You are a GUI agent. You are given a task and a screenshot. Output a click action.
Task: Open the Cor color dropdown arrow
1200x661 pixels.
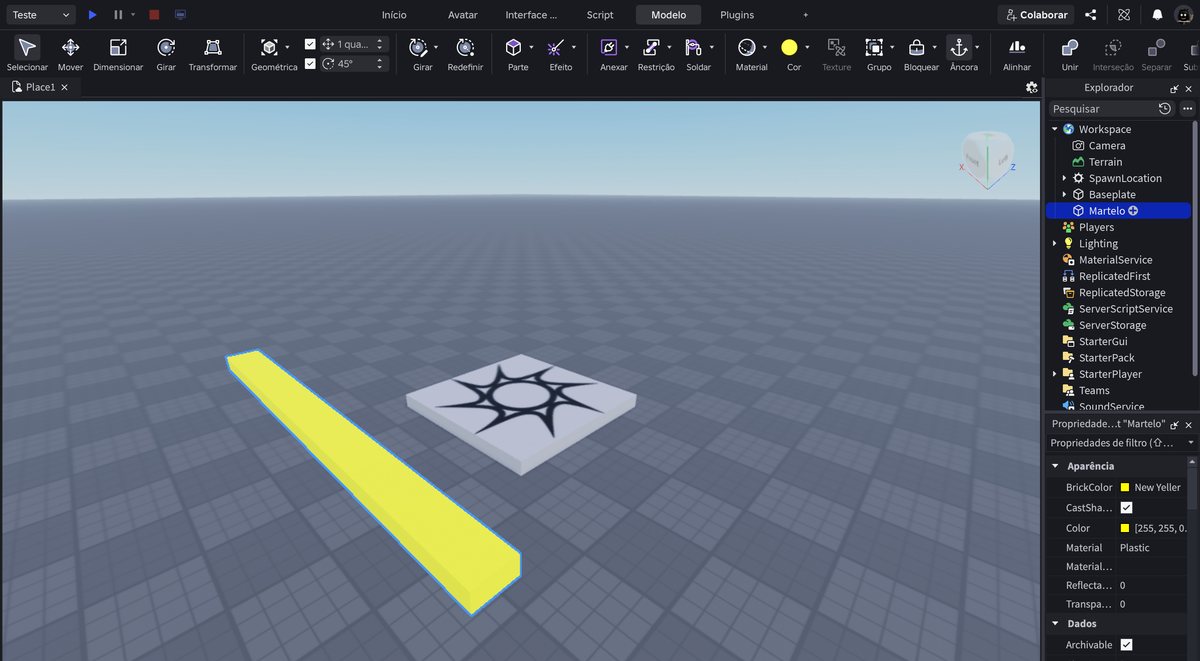(807, 47)
